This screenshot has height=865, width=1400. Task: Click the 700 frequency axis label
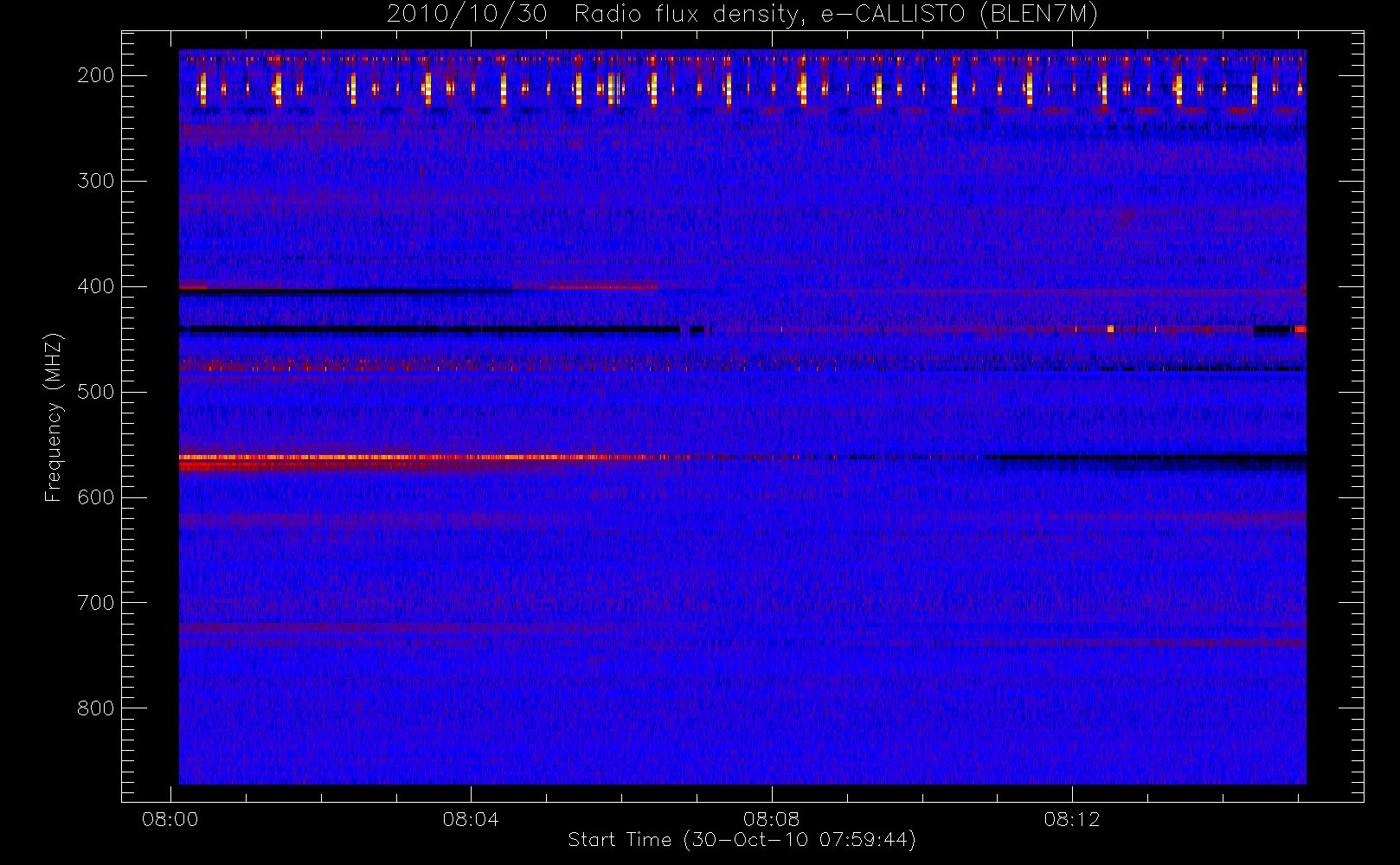95,603
